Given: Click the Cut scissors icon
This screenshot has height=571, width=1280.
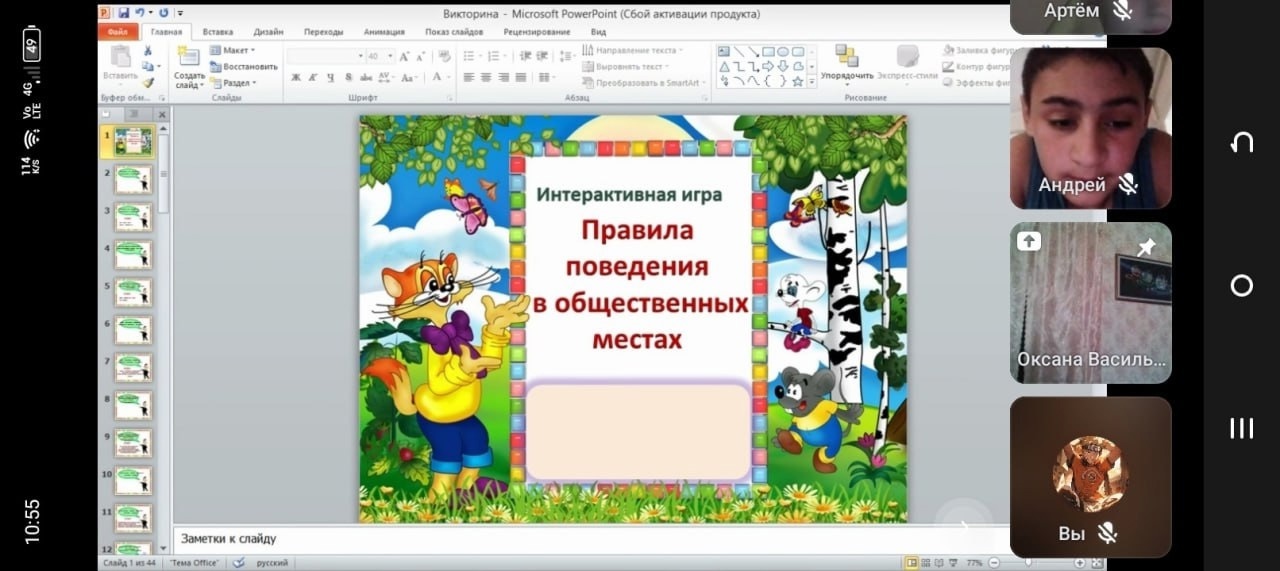Looking at the screenshot, I should tap(149, 51).
